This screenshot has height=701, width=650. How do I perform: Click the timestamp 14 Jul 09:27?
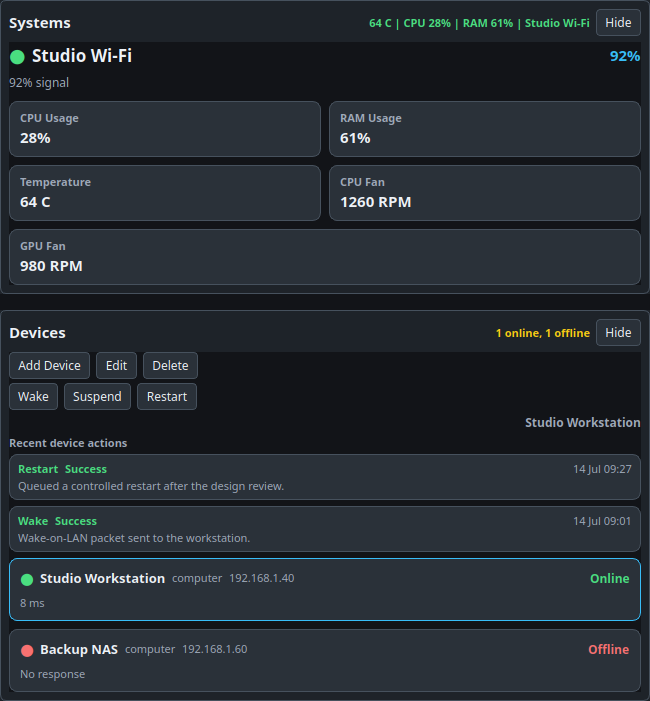click(x=602, y=469)
